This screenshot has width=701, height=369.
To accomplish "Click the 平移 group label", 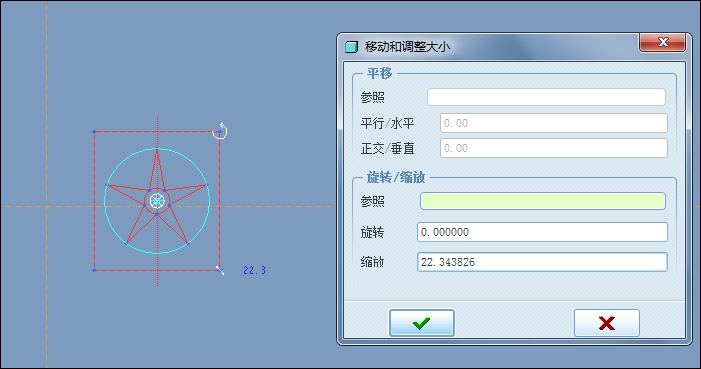I will [379, 73].
